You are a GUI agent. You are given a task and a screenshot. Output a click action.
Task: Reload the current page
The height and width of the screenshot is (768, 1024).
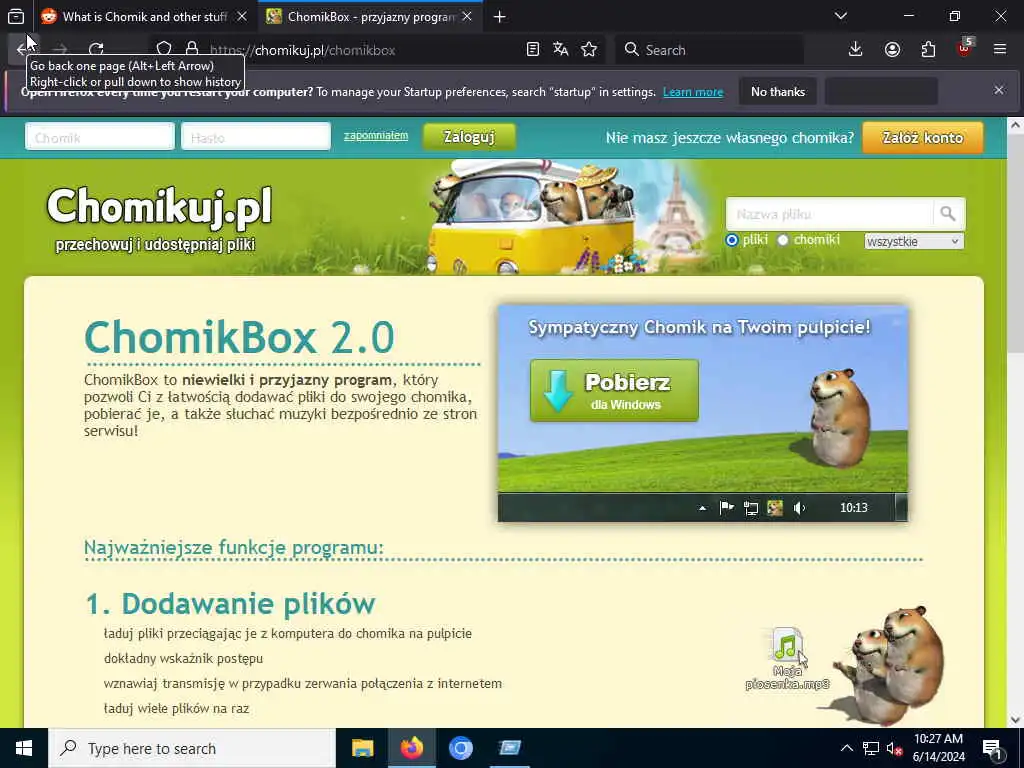click(x=96, y=50)
